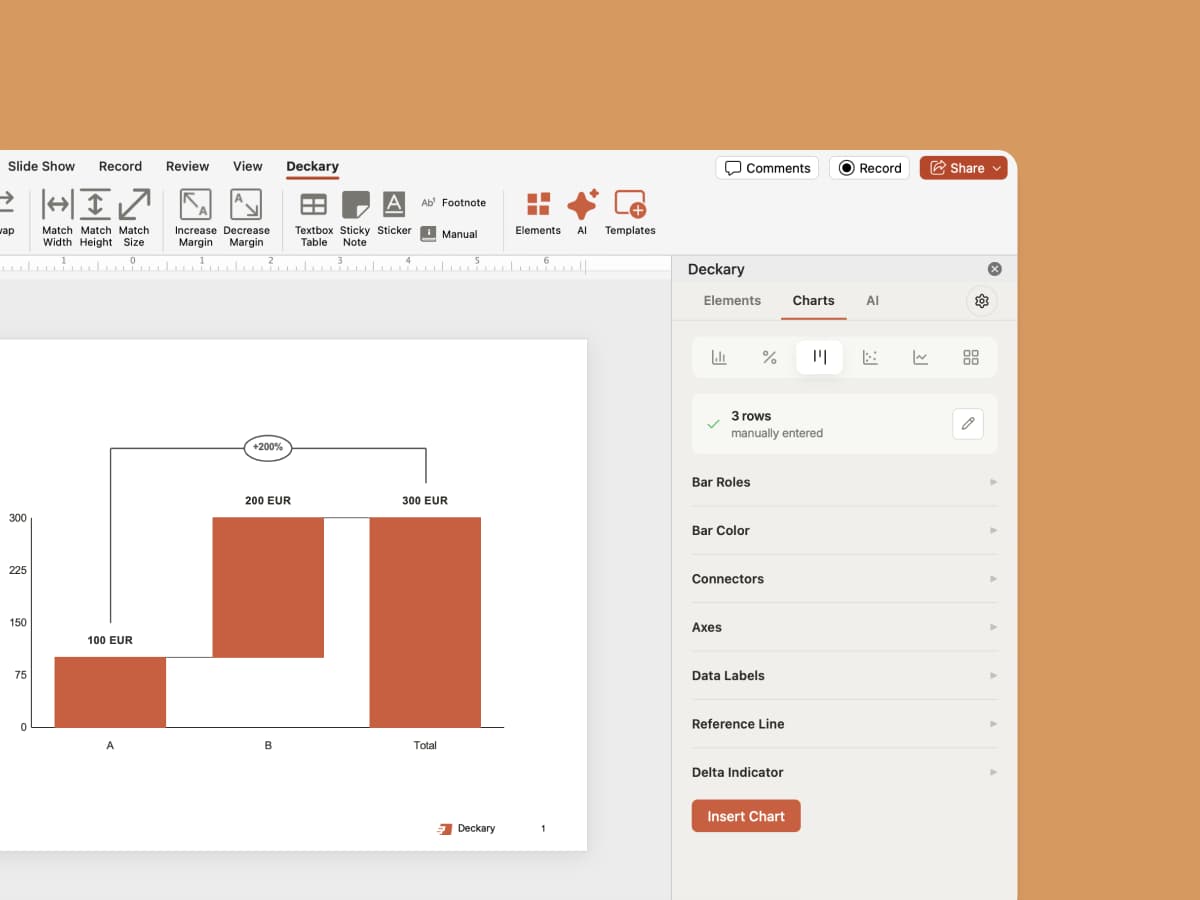The width and height of the screenshot is (1200, 900).
Task: Click the Insert Chart button
Action: click(x=746, y=816)
